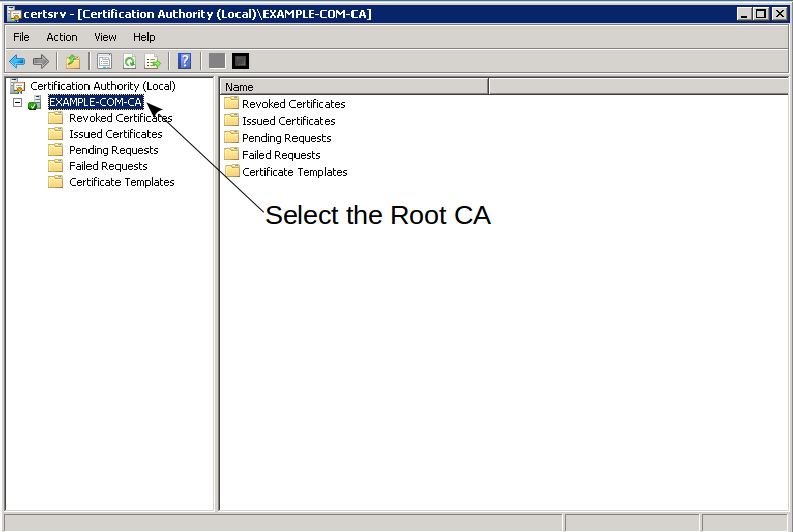Image resolution: width=793 pixels, height=532 pixels.
Task: Collapse the EXAMPLE-COM-CA tree node
Action: (x=17, y=102)
